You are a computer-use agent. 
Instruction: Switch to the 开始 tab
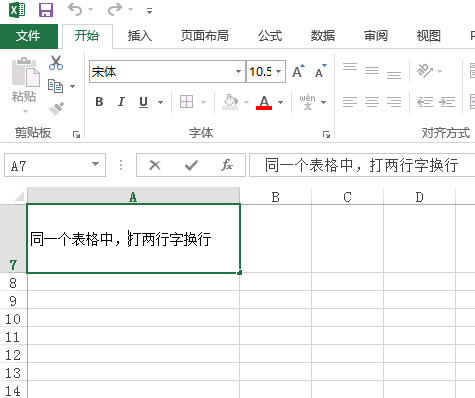(87, 36)
